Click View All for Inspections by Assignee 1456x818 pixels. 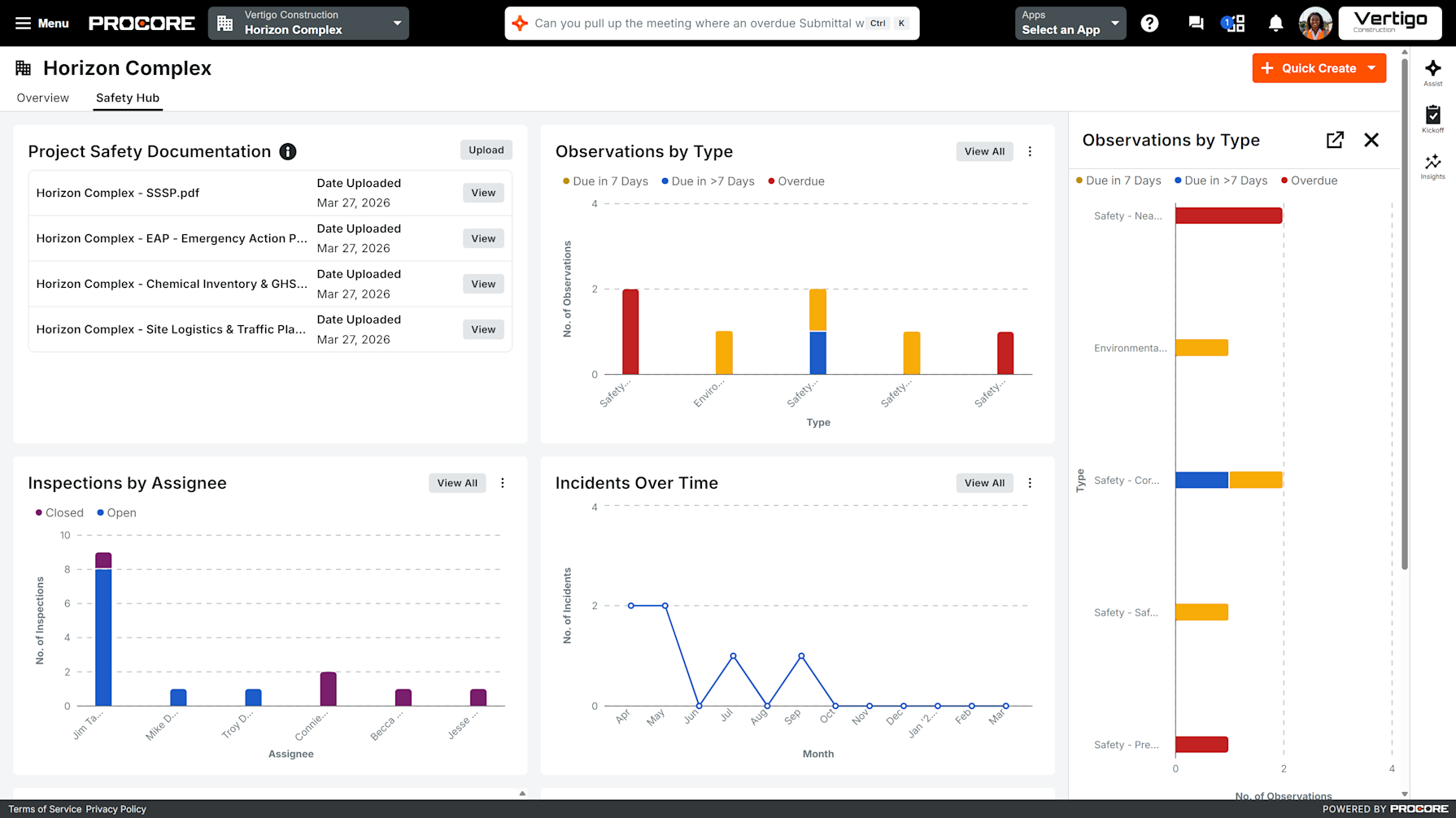point(457,483)
